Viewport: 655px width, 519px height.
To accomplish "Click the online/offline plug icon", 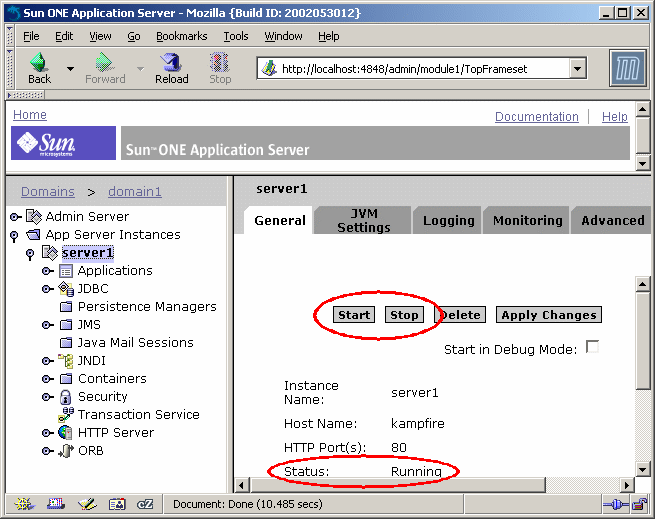I will coord(616,505).
